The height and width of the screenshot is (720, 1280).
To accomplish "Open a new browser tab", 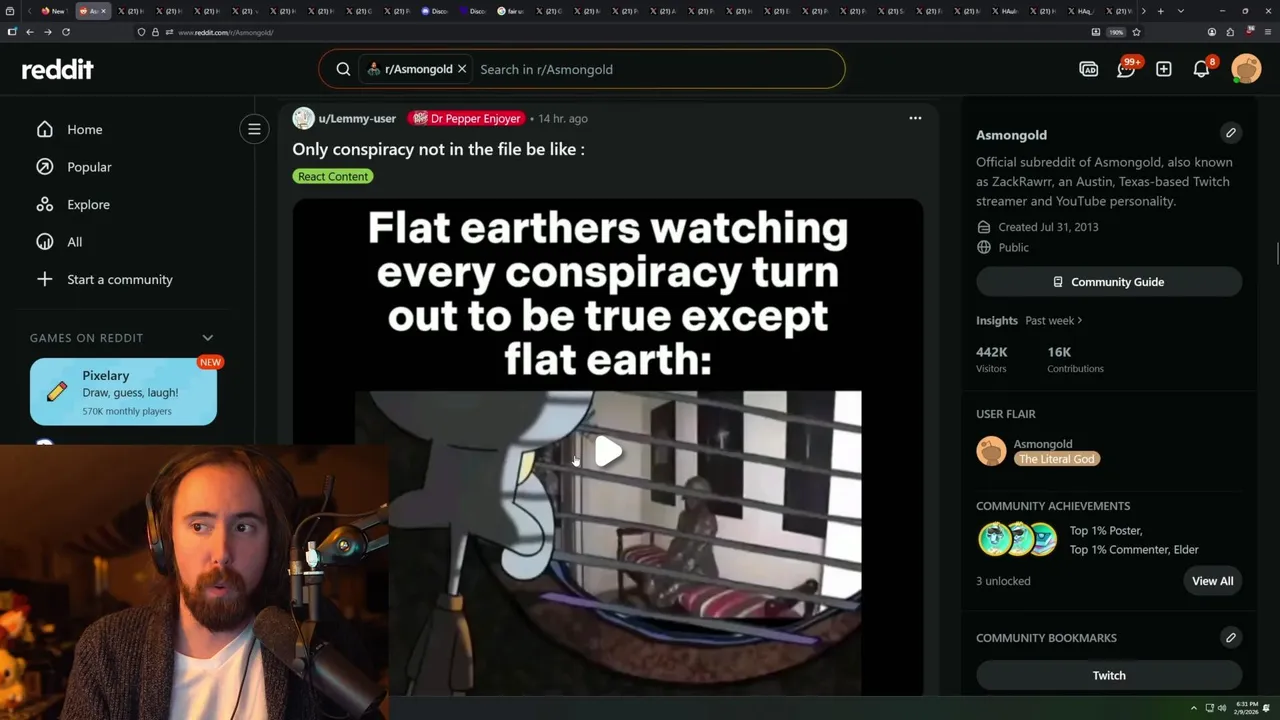I will tap(1160, 11).
